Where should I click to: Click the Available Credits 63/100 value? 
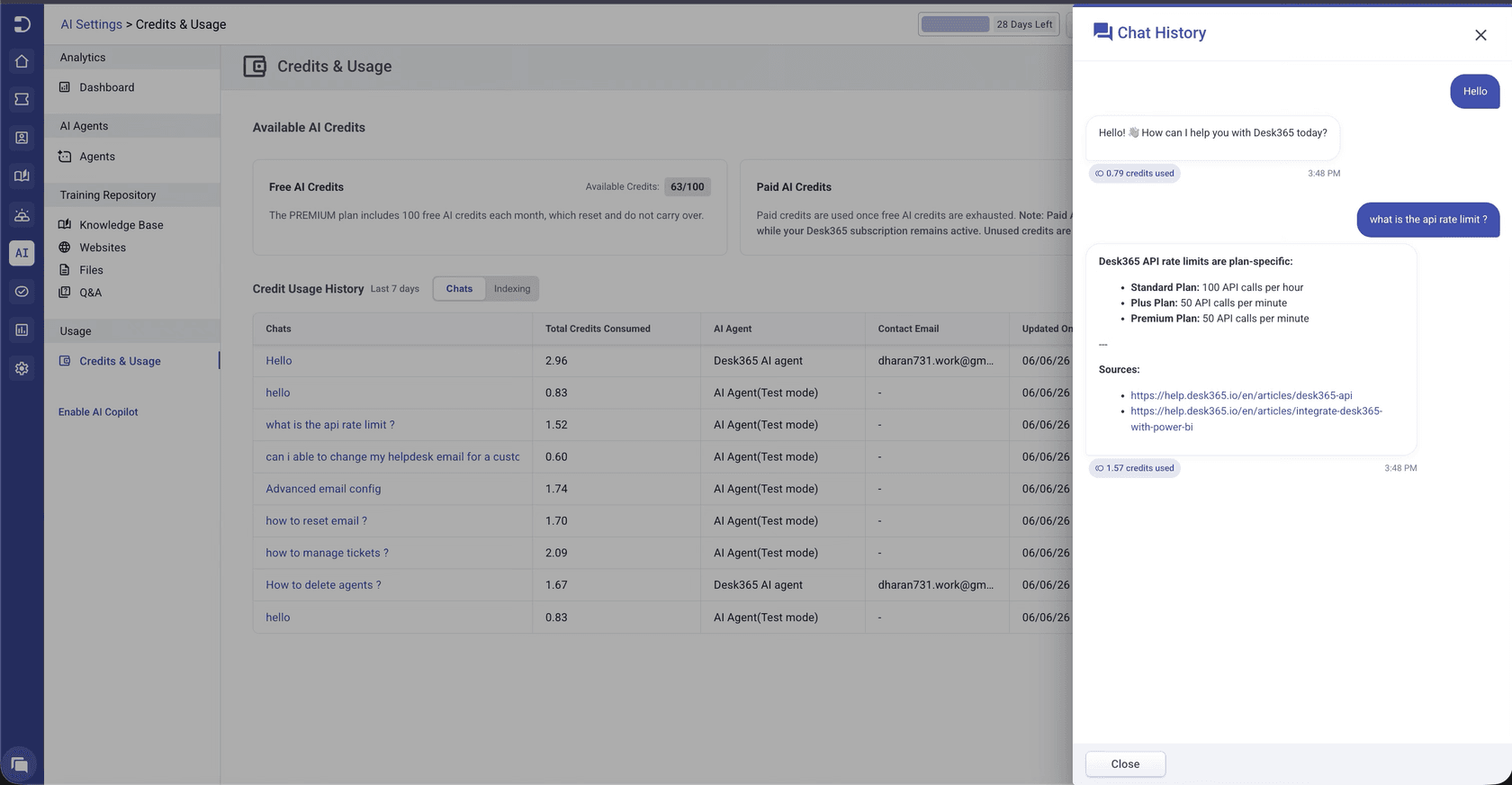pos(688,187)
